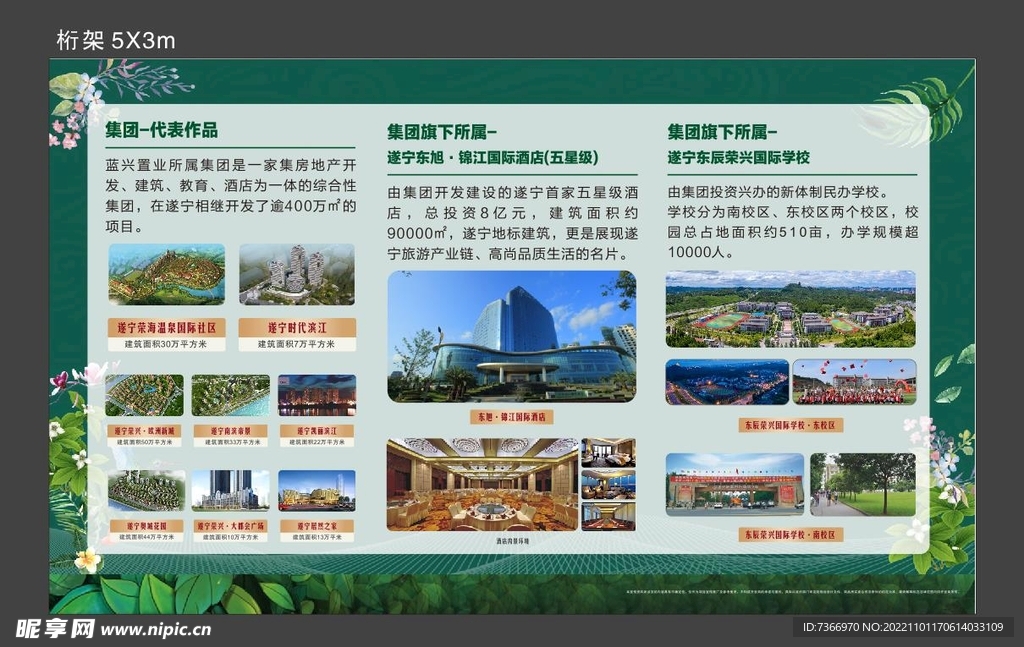This screenshot has width=1024, height=647.
Task: Open the school night aerial photo
Action: click(x=728, y=382)
